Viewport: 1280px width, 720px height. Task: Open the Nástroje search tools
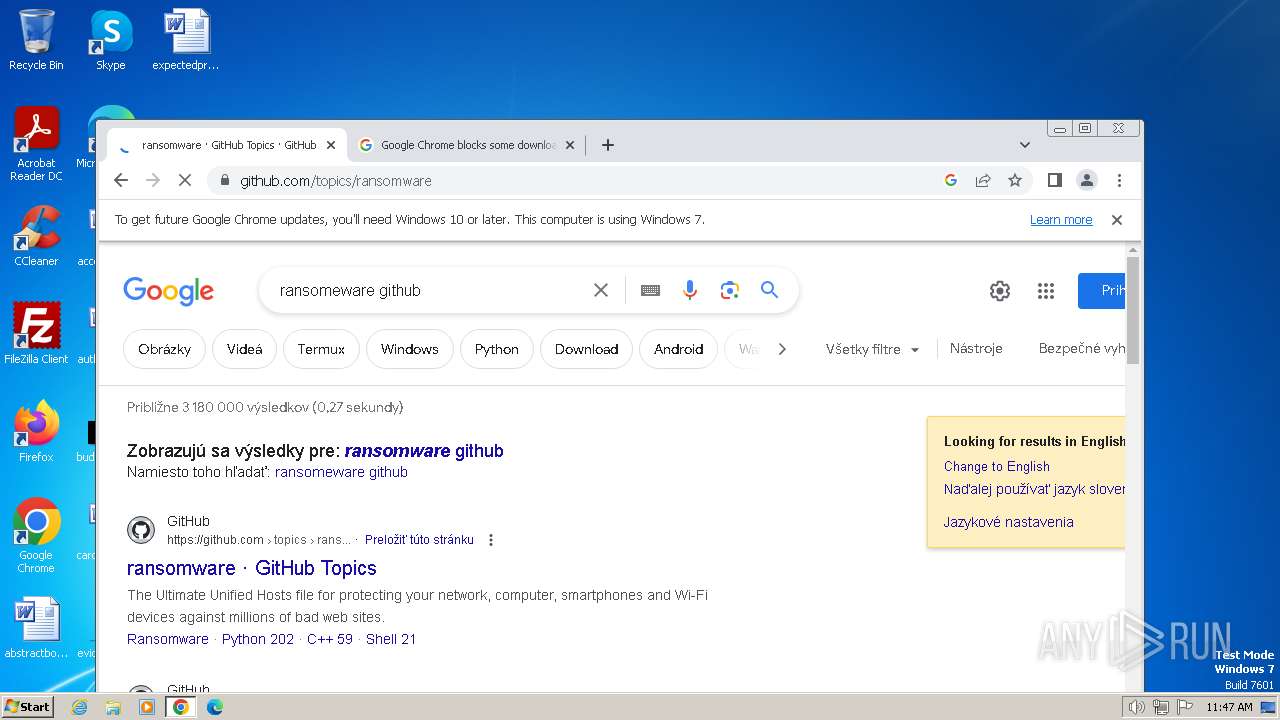(976, 348)
